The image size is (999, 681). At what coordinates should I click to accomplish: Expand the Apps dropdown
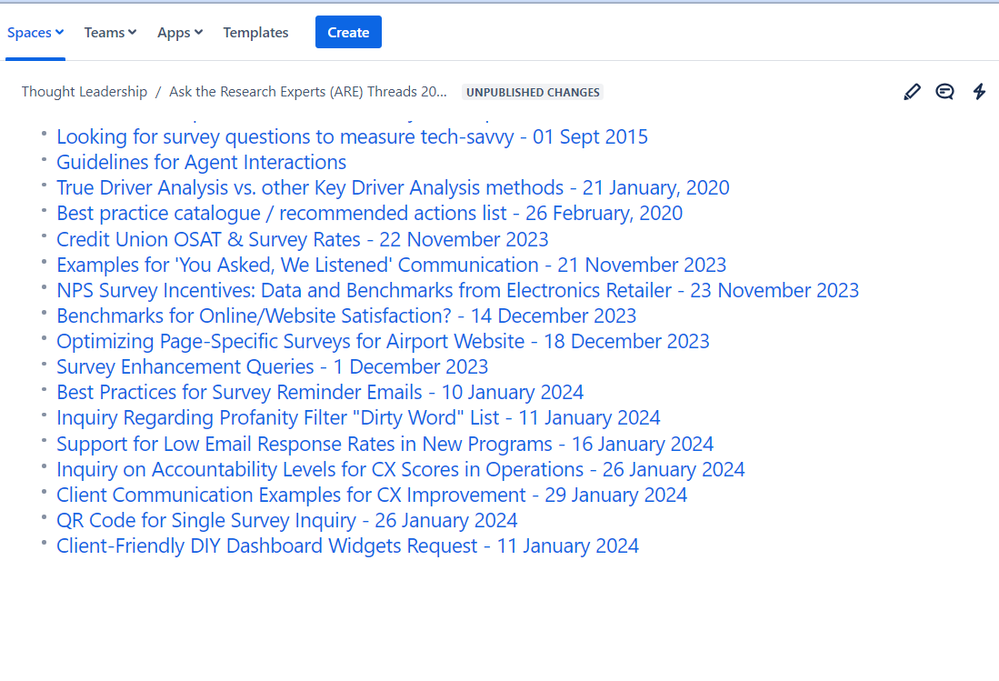(180, 32)
